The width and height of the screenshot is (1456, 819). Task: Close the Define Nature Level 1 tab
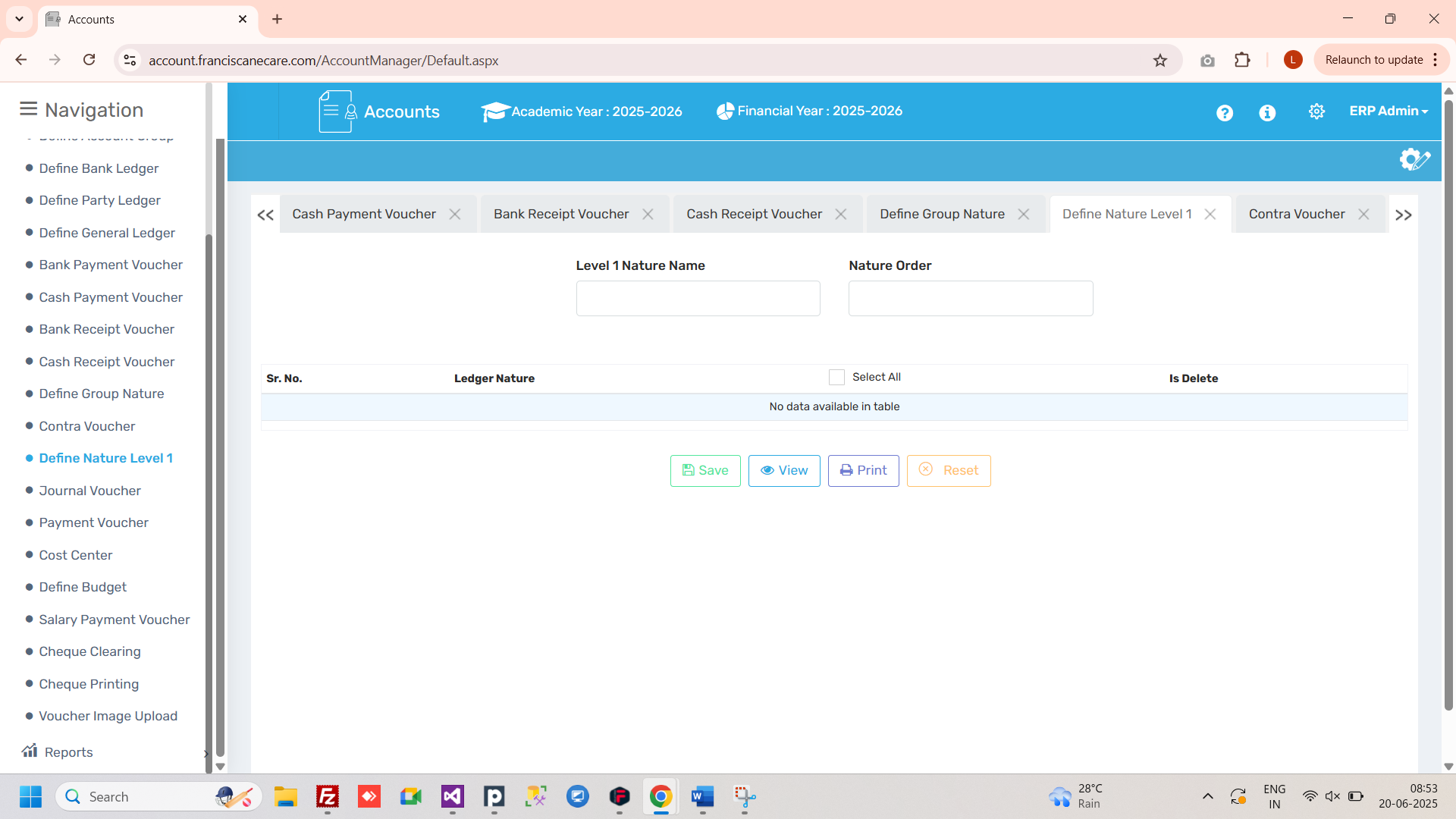pos(1210,215)
